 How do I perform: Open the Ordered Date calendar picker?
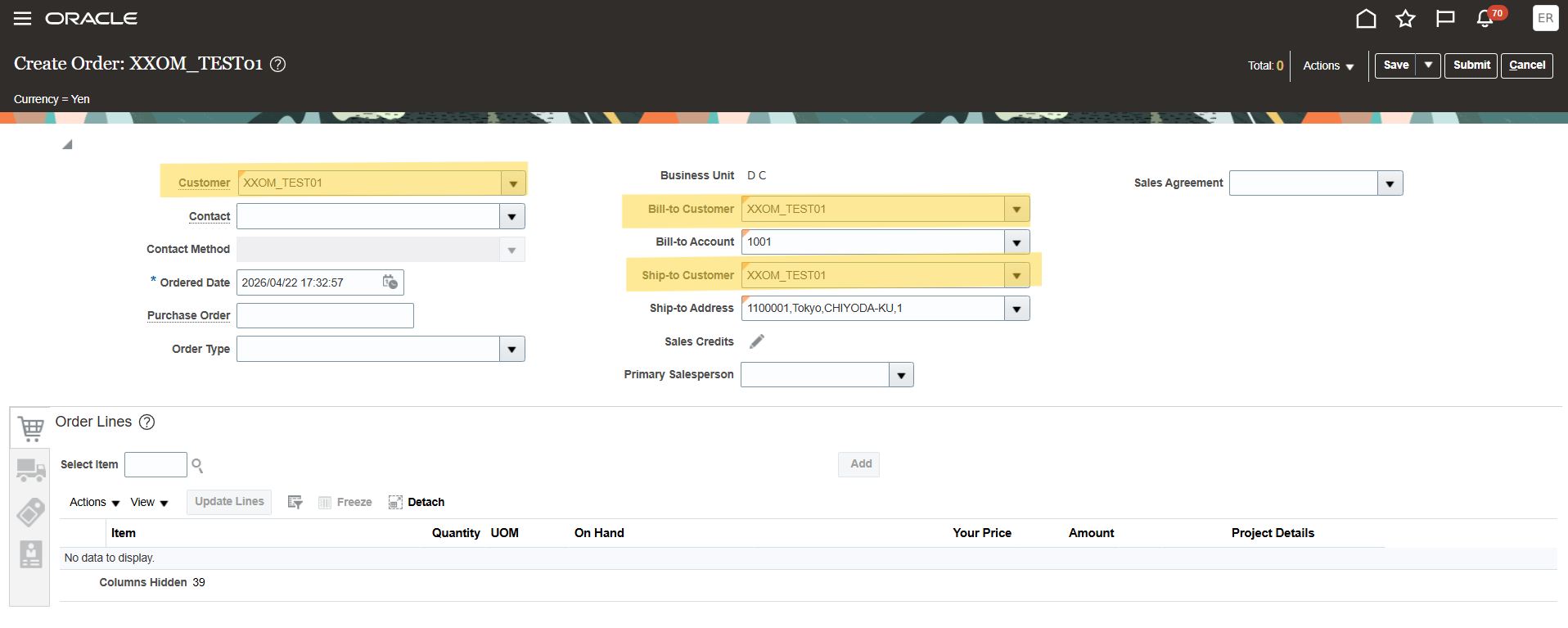[390, 282]
